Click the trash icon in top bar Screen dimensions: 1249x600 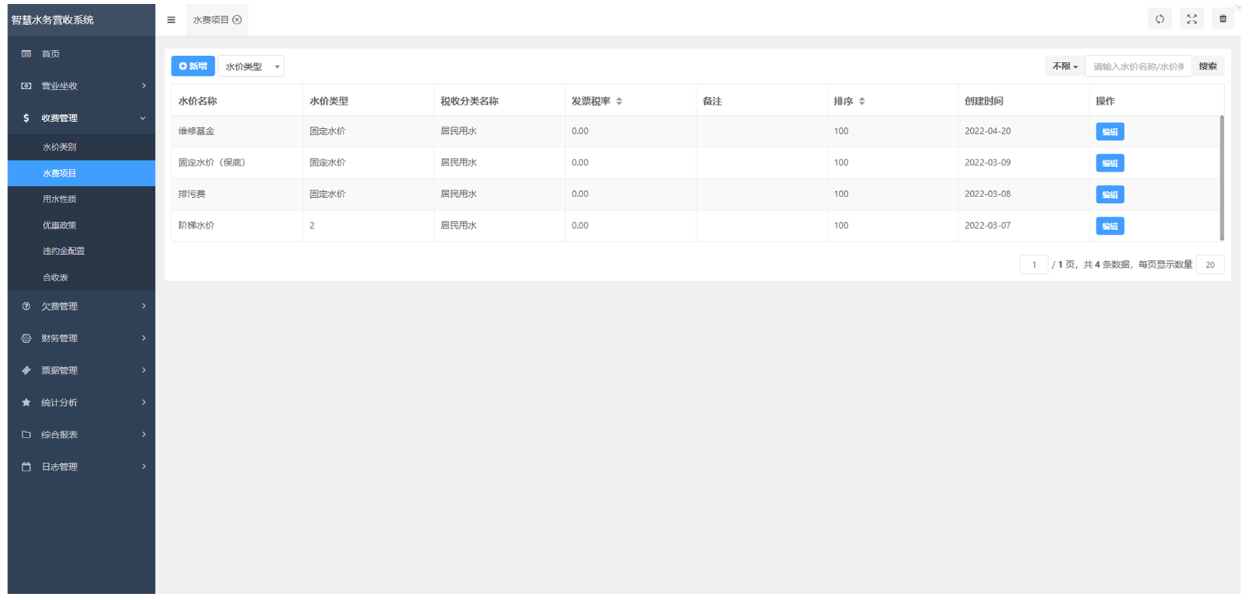pyautogui.click(x=1222, y=19)
